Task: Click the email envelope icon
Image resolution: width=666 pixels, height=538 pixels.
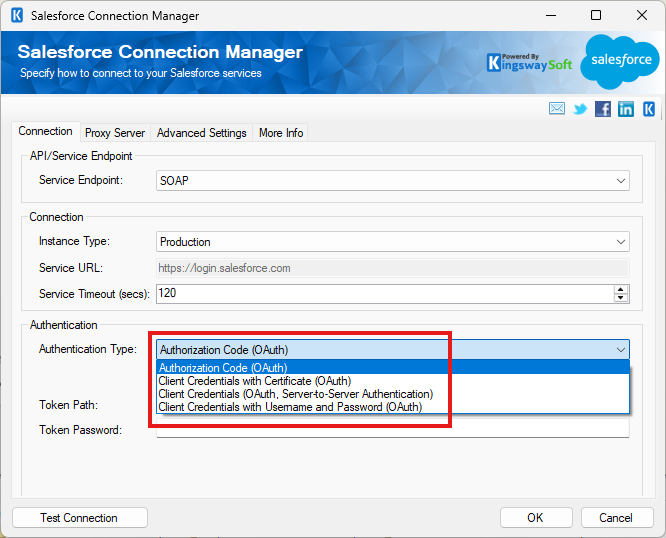Action: point(556,109)
